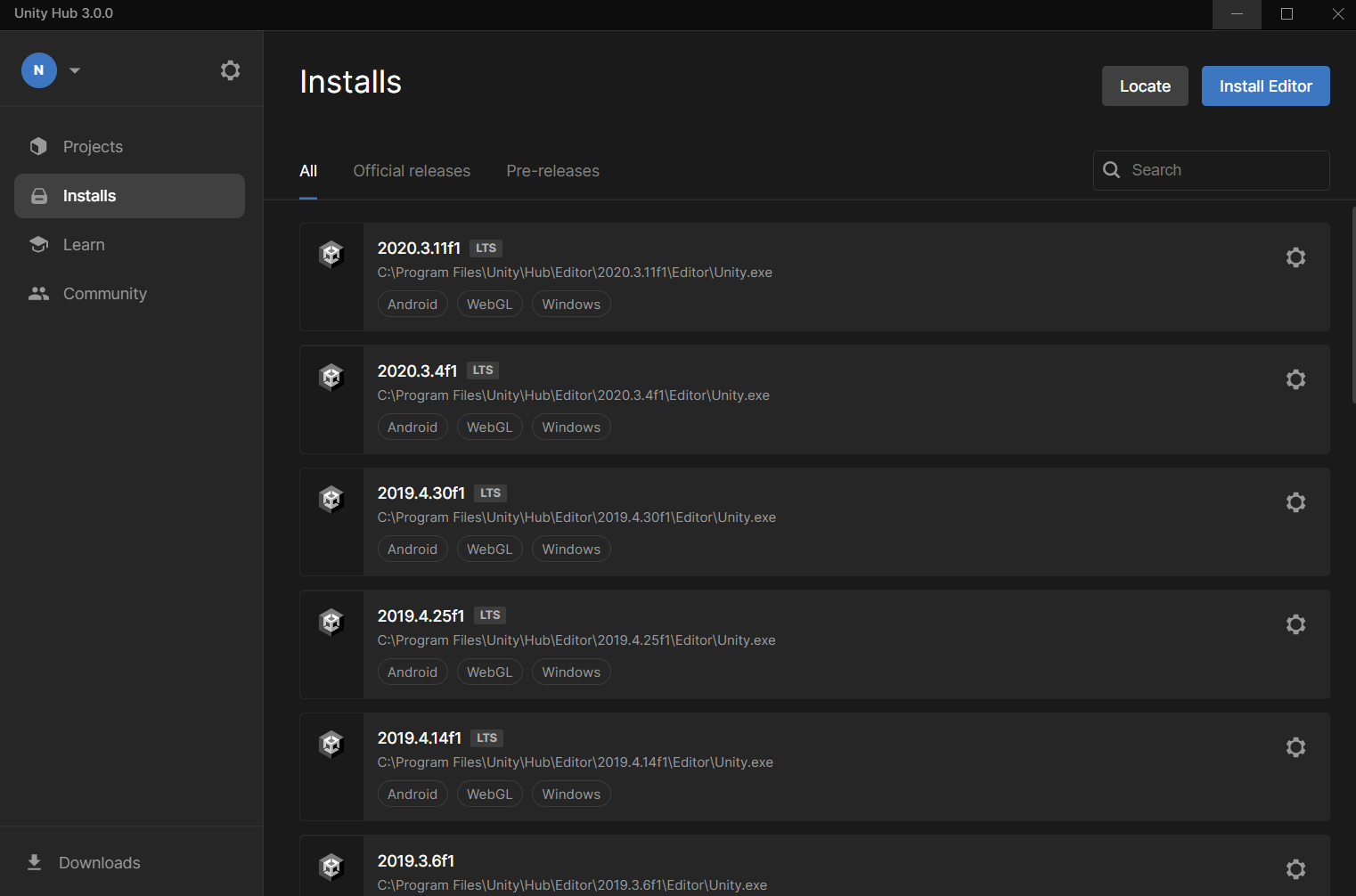This screenshot has height=896, width=1356.
Task: Click the gear icon for 2019.4.14f1
Action: (1295, 747)
